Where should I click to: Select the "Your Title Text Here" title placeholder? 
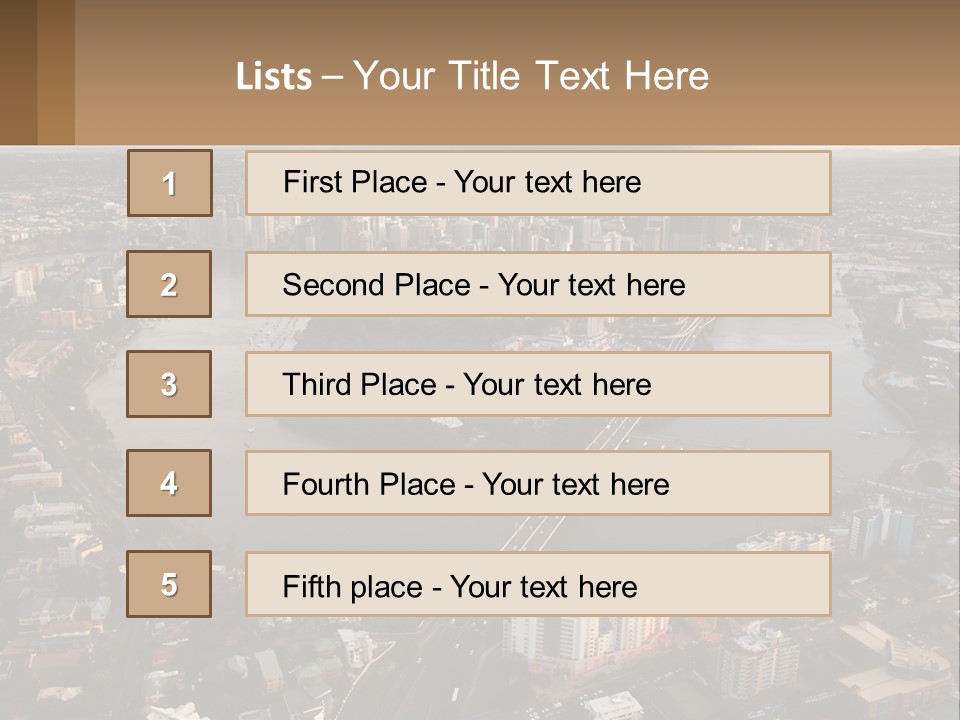tap(531, 76)
